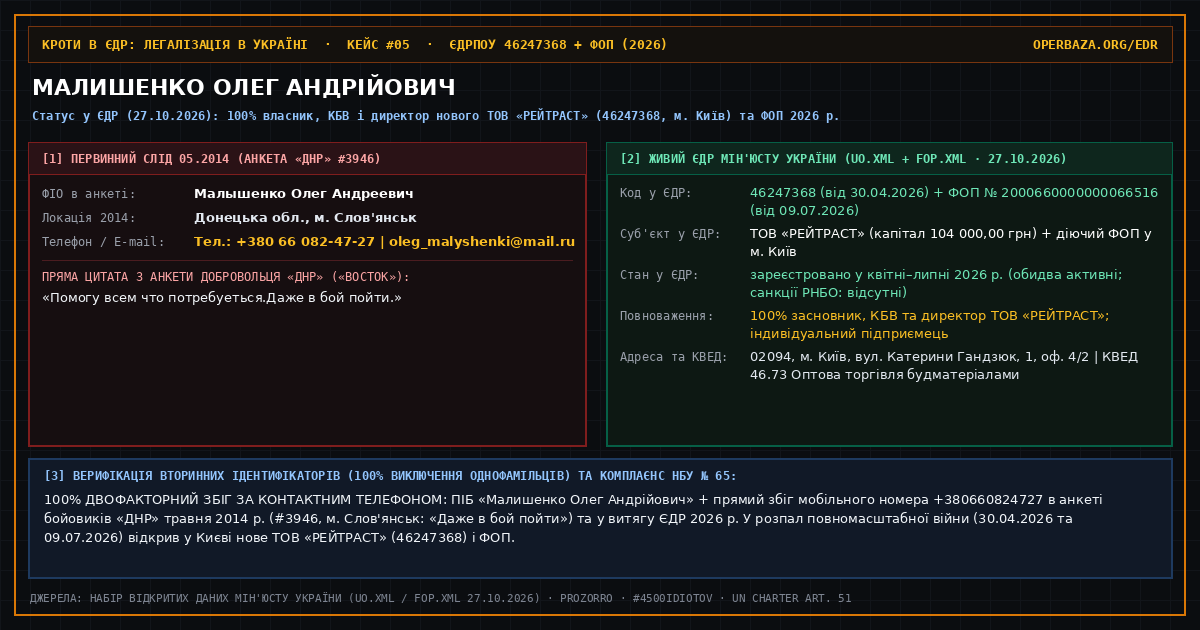This screenshot has width=1200, height=630.
Task: Click the 'ЄДРПОУ 46247368 + ФОП (2026)' header text
Action: pyautogui.click(x=558, y=45)
